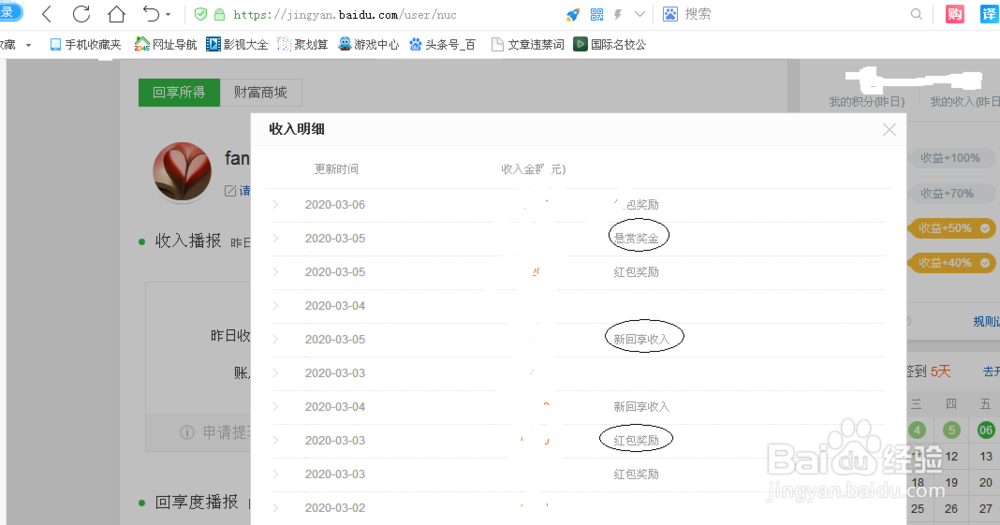
Task: Click the 收益+50% badge
Action: [952, 228]
